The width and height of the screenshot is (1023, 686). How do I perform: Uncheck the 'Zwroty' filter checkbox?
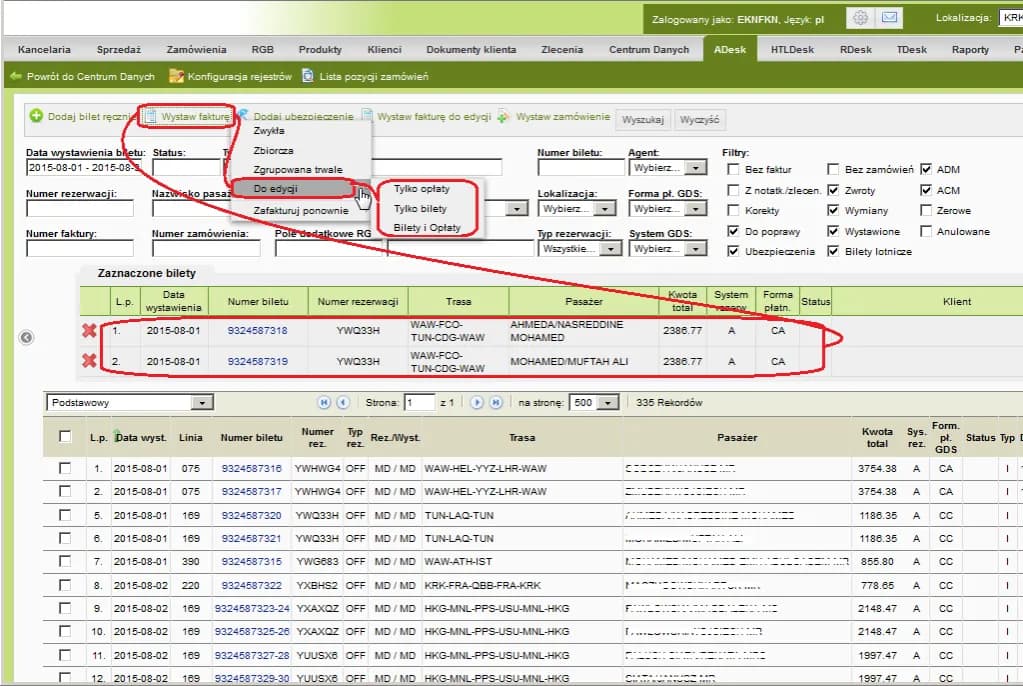(833, 190)
